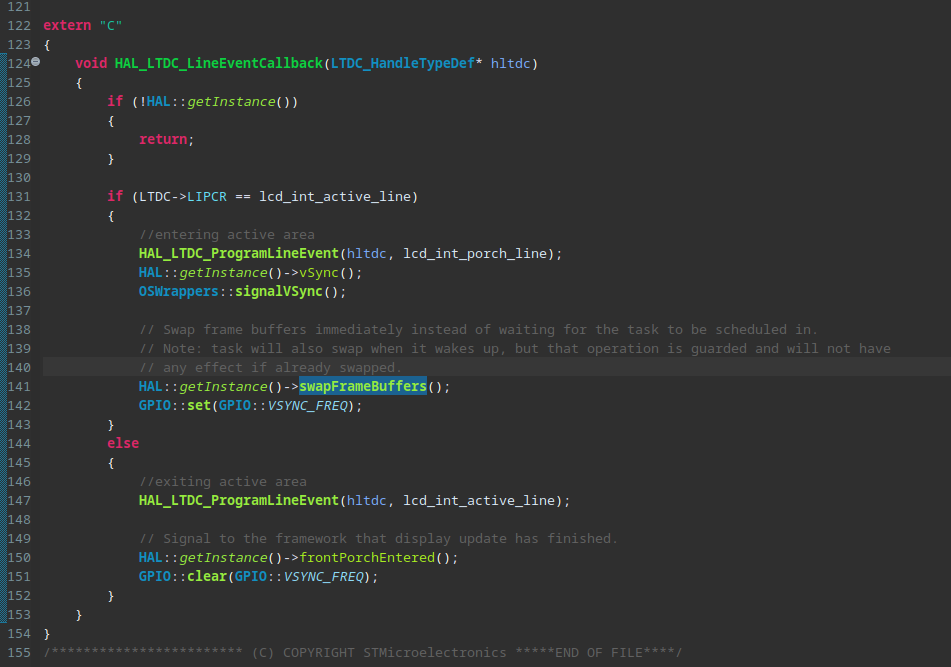This screenshot has width=951, height=667.
Task: Place cursor on the extern "C" keyword
Action: coord(66,24)
